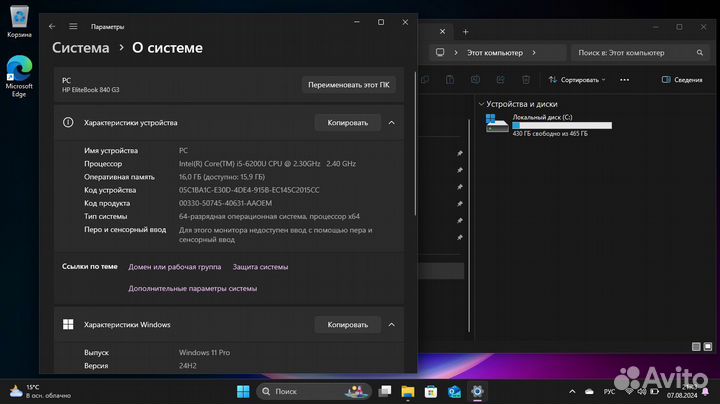Click the Explorer paste toolbar icon

(450, 80)
